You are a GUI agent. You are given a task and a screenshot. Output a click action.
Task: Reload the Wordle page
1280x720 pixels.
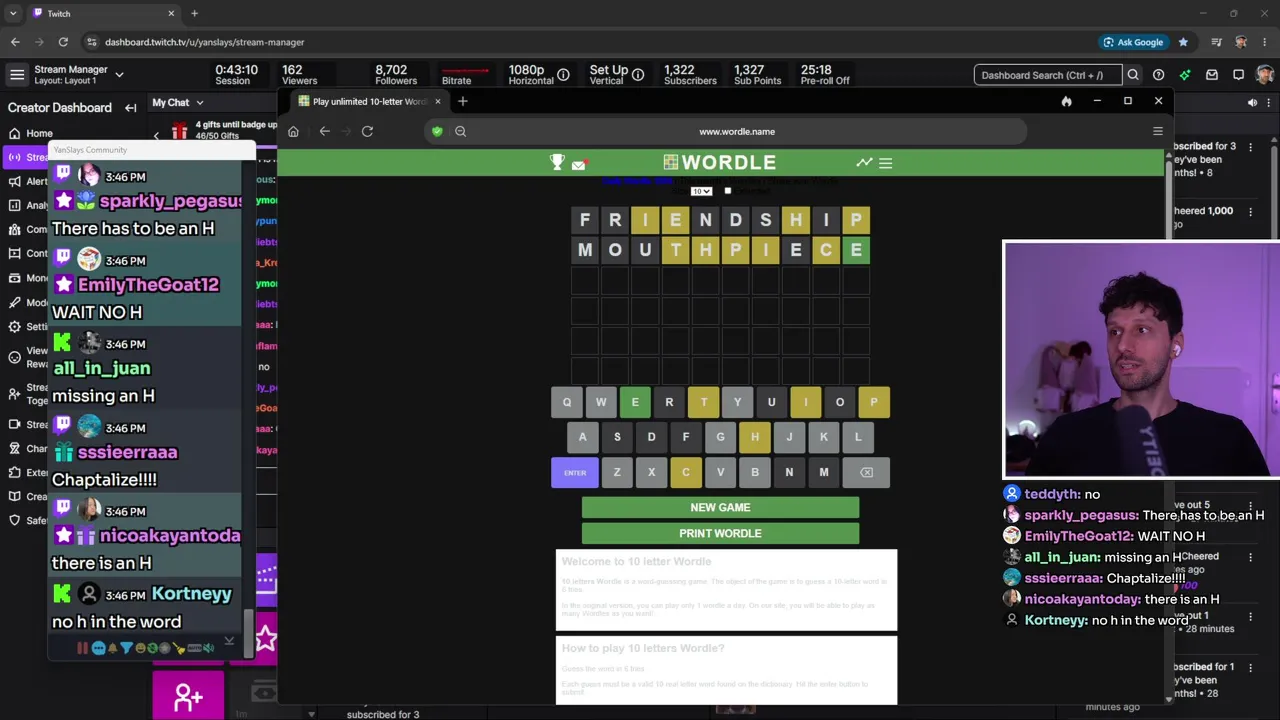[367, 131]
